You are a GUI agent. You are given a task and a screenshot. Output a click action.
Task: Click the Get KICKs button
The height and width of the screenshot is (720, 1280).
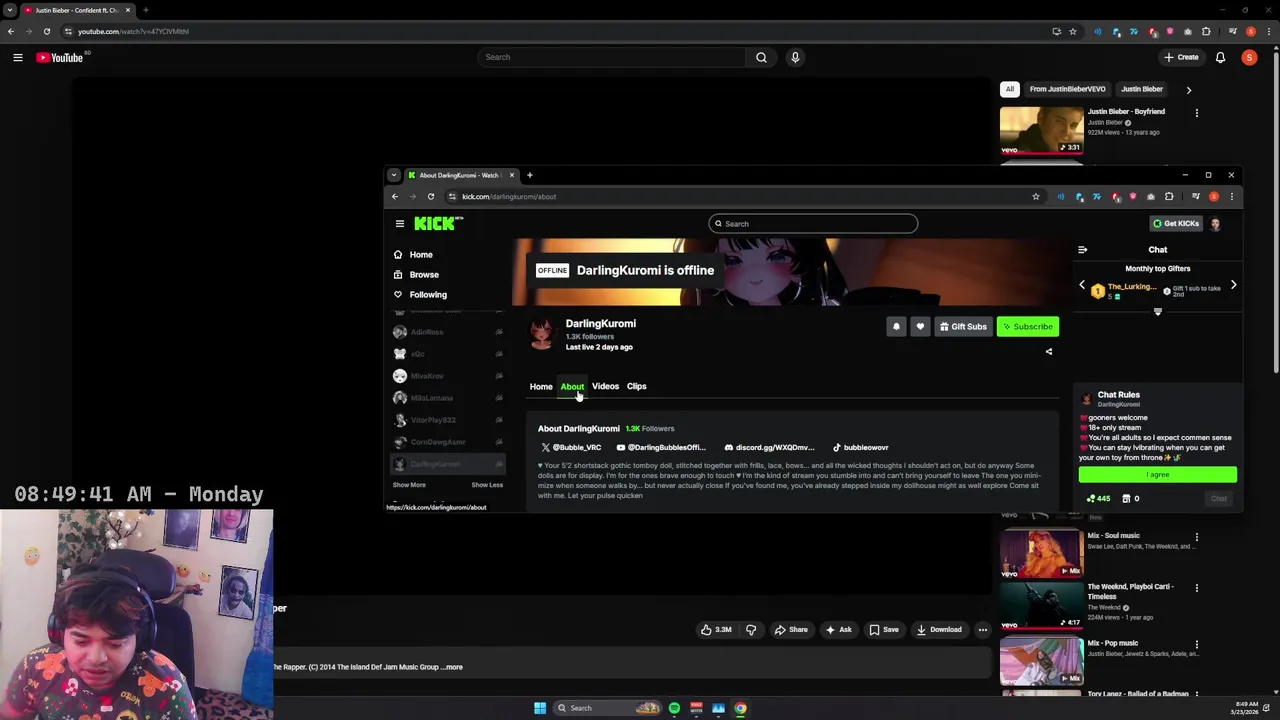click(x=1175, y=224)
